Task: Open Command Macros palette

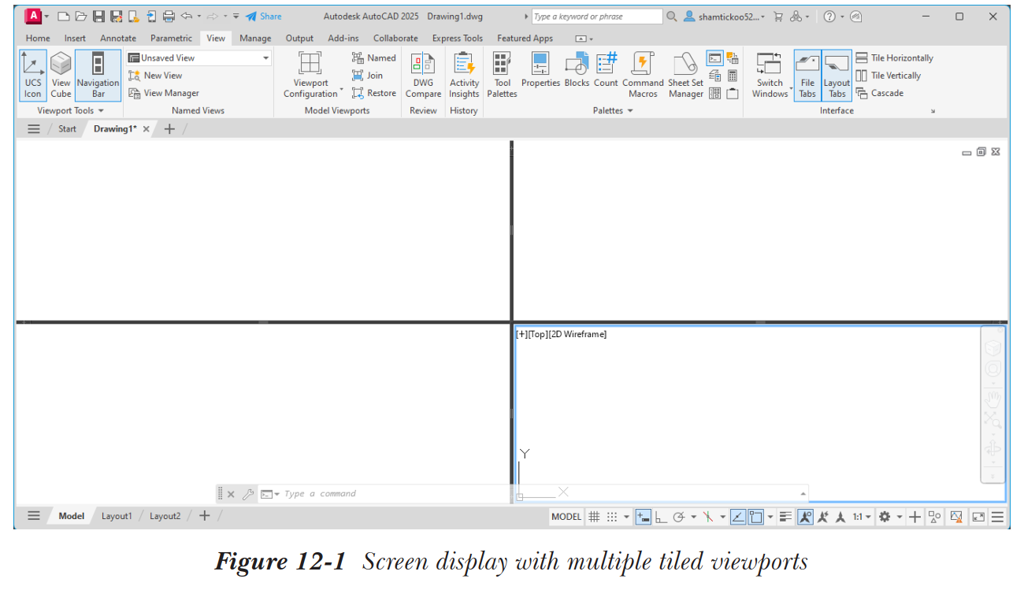Action: (x=643, y=75)
